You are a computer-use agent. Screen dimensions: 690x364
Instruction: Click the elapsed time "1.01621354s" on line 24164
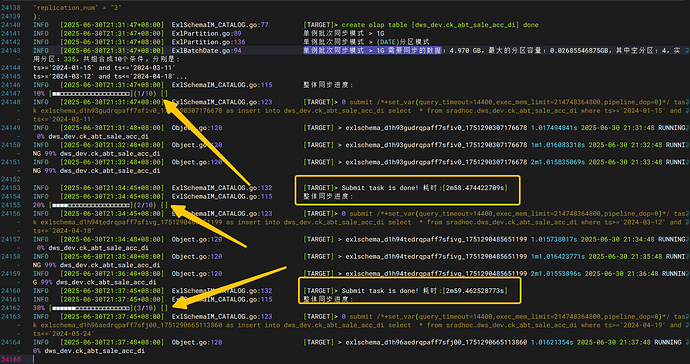552,342
